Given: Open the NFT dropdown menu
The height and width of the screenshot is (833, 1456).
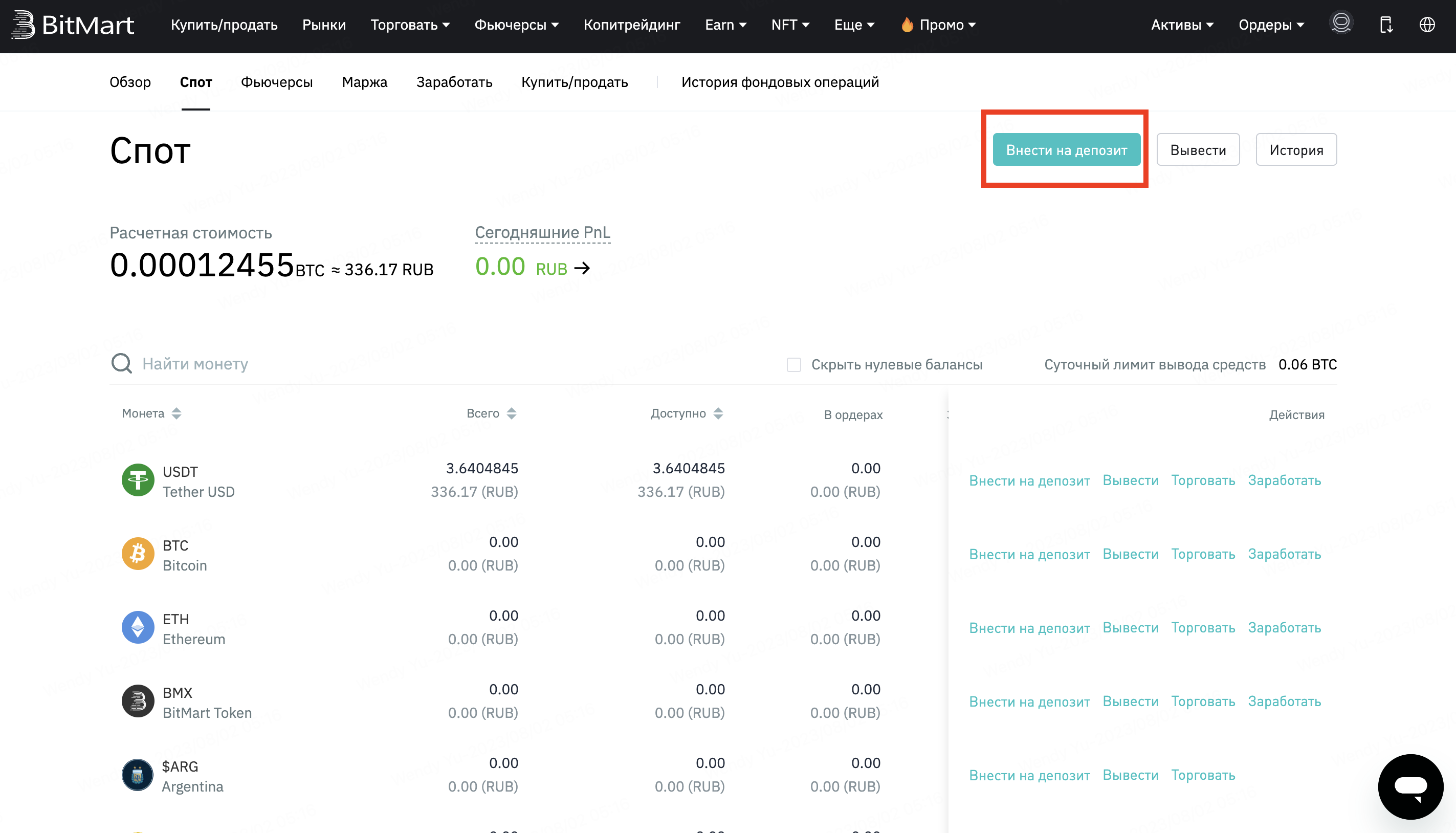Looking at the screenshot, I should click(x=790, y=25).
